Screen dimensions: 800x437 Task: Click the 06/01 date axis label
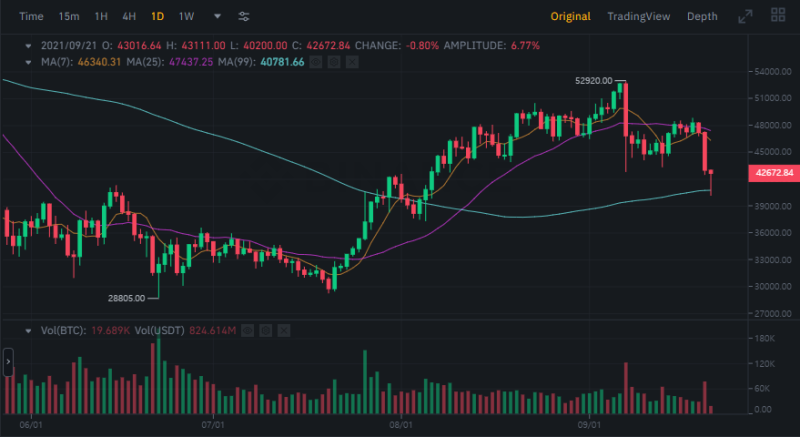31,425
